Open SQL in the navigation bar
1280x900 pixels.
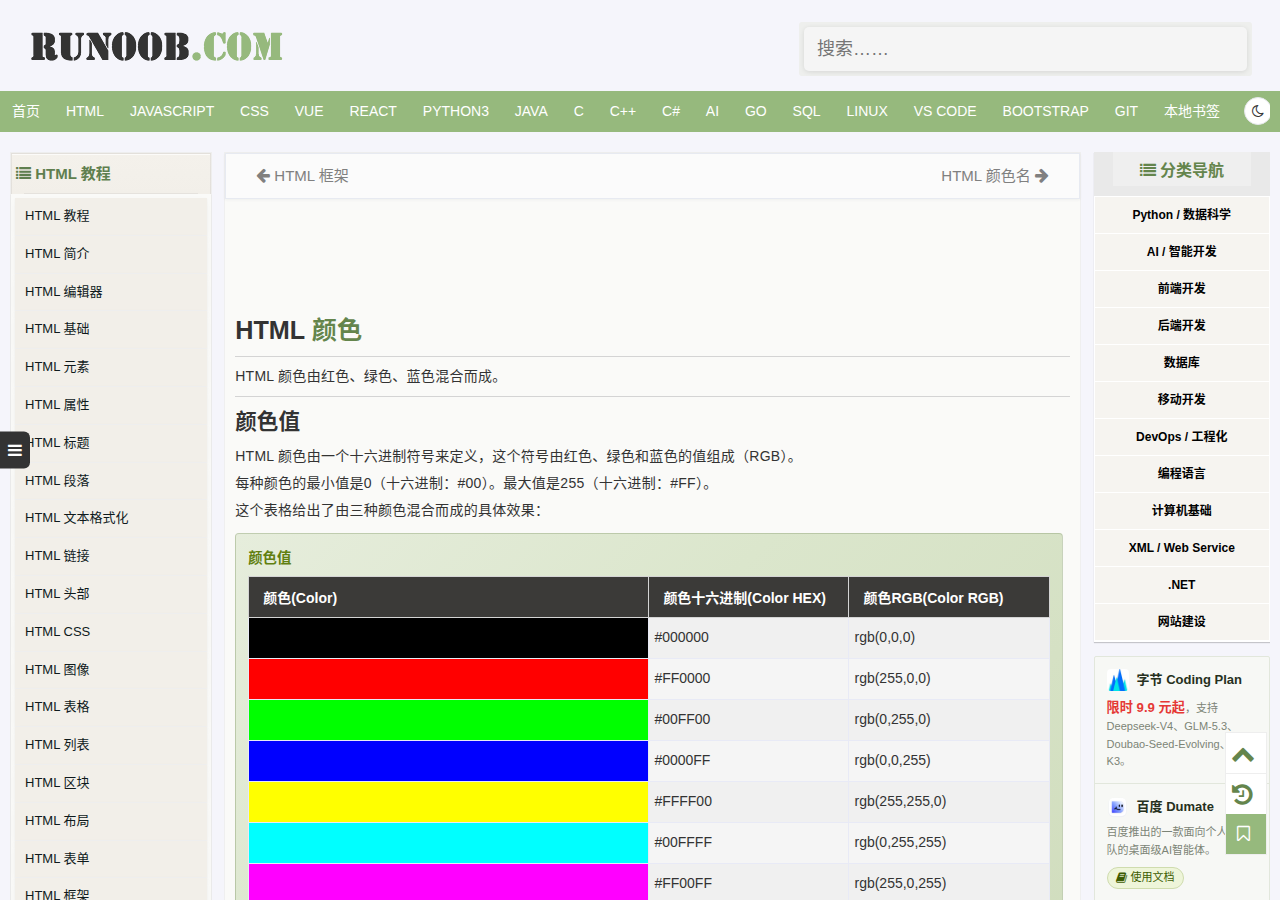pyautogui.click(x=806, y=111)
